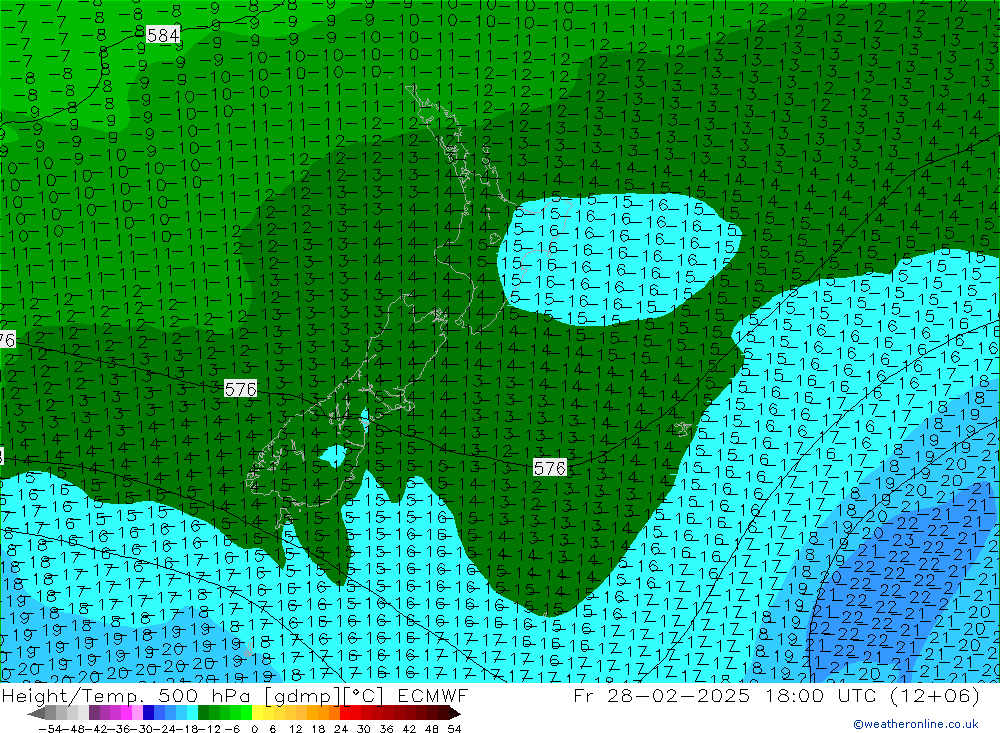
Task: Click the 54 value on the legend
Action: [x=454, y=729]
